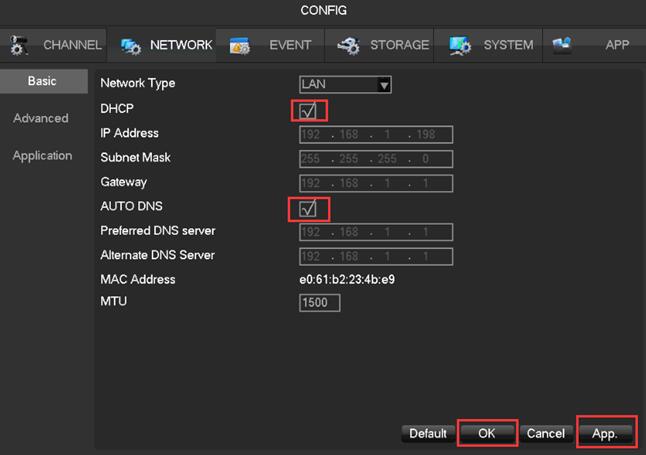Click the IP Address field
Viewport: 646px width, 455px height.
coord(376,134)
